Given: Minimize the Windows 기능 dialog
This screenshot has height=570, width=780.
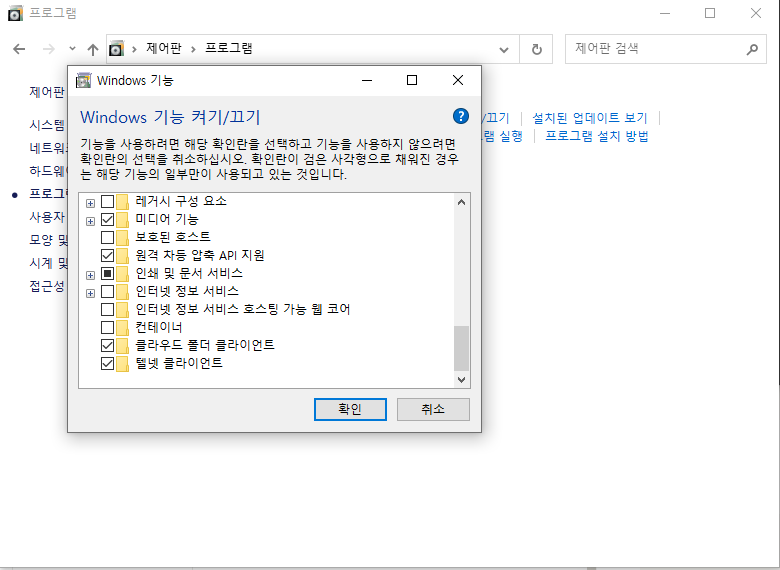Looking at the screenshot, I should [x=367, y=80].
